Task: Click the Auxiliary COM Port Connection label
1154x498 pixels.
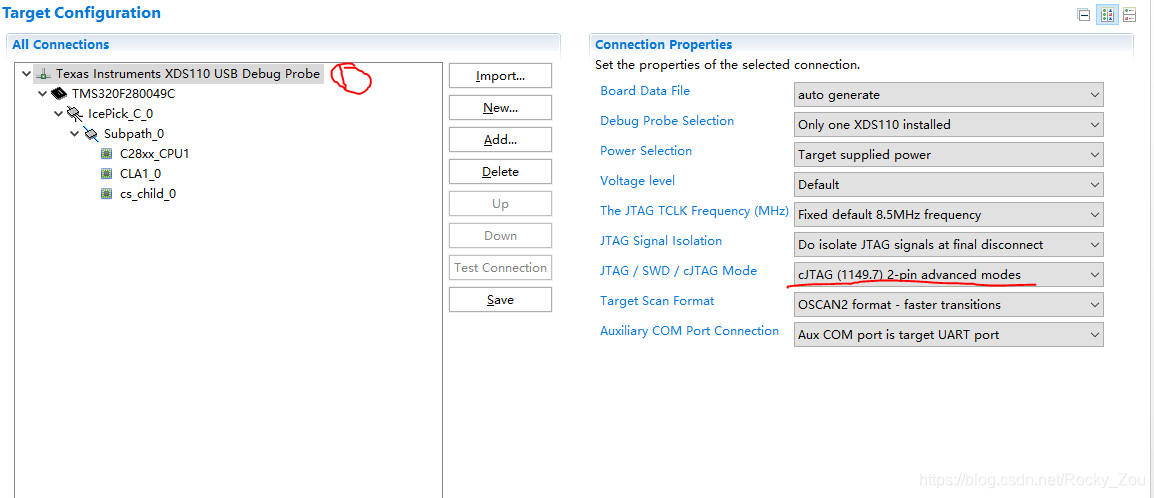Action: (690, 331)
